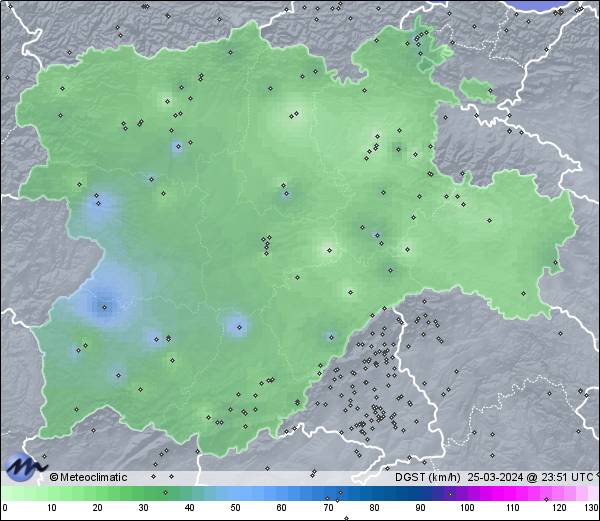Click scale label 90
600x521 pixels.
click(x=420, y=507)
